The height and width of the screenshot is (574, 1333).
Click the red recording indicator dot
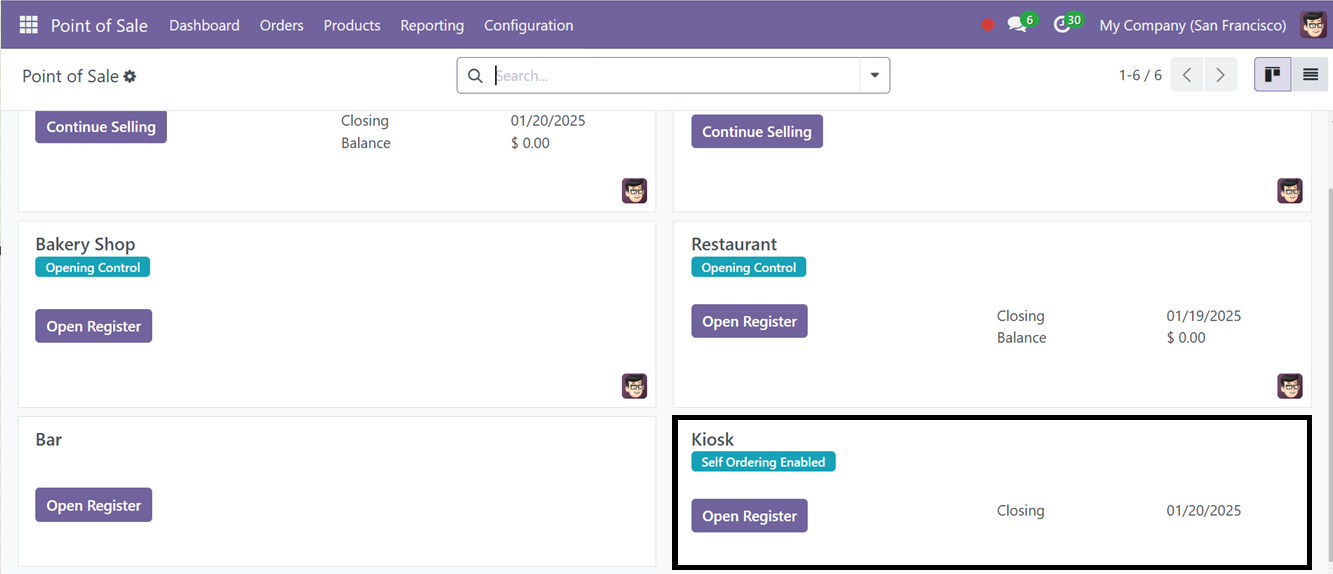(x=988, y=25)
